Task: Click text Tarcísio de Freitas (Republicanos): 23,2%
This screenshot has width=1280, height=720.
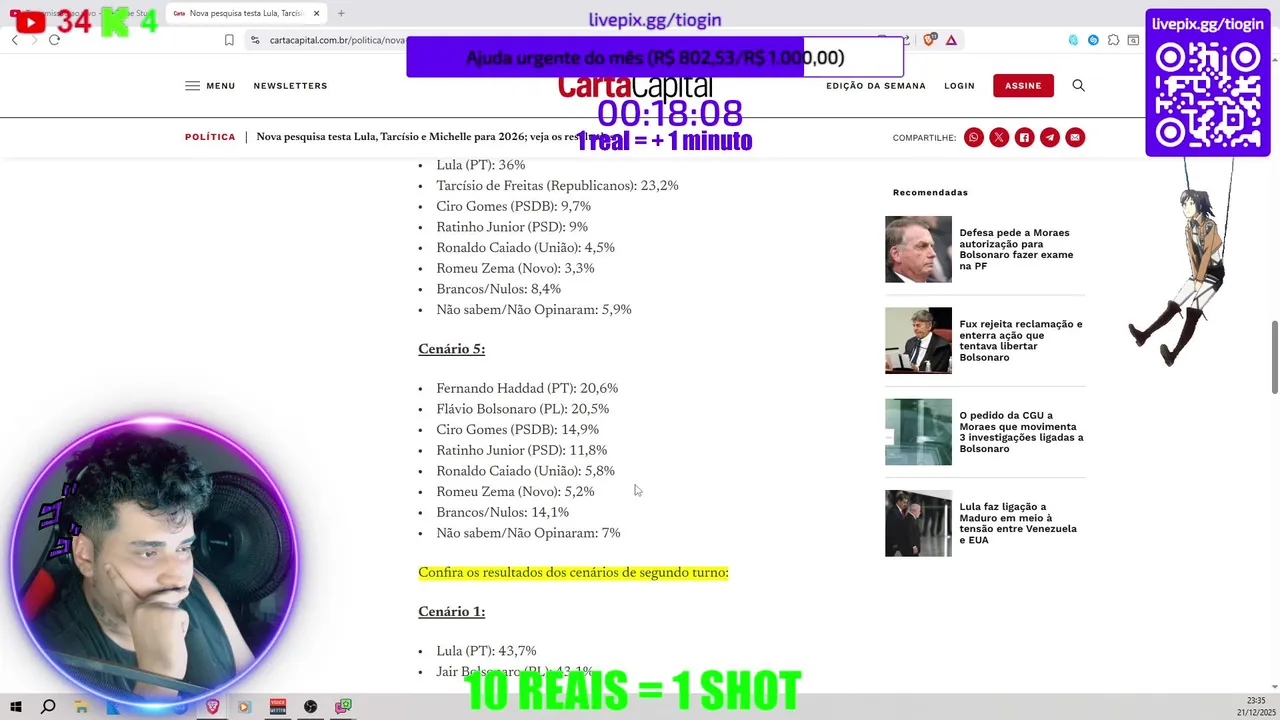Action: click(x=557, y=186)
